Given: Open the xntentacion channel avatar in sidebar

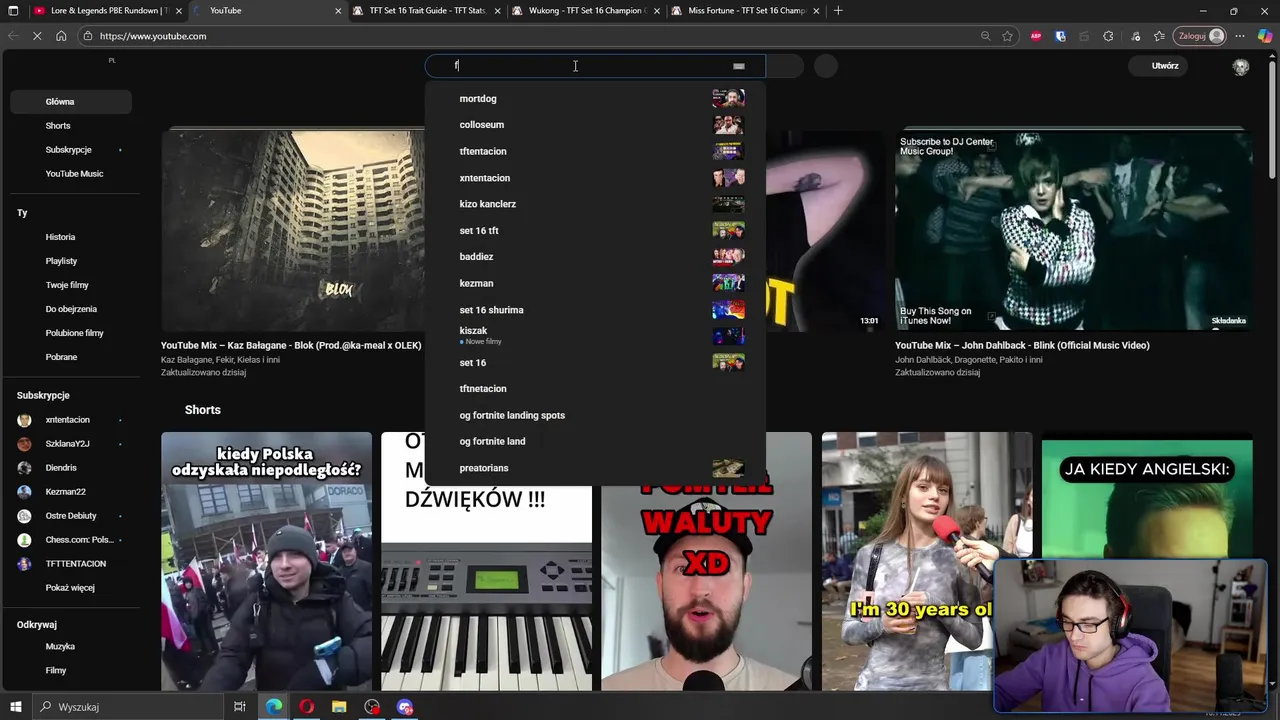Looking at the screenshot, I should click(x=24, y=420).
